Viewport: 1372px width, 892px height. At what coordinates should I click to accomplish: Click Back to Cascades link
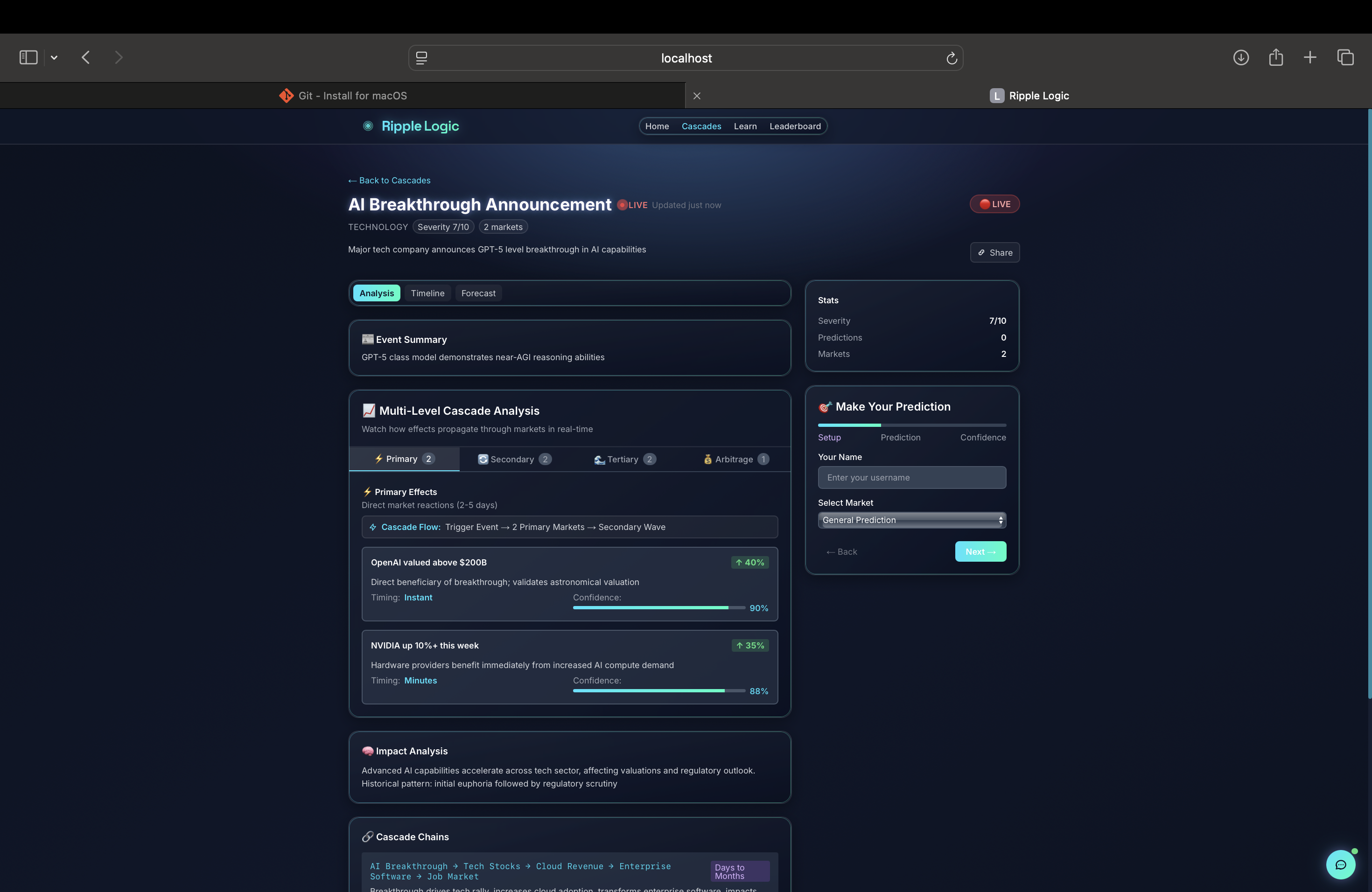coord(389,181)
